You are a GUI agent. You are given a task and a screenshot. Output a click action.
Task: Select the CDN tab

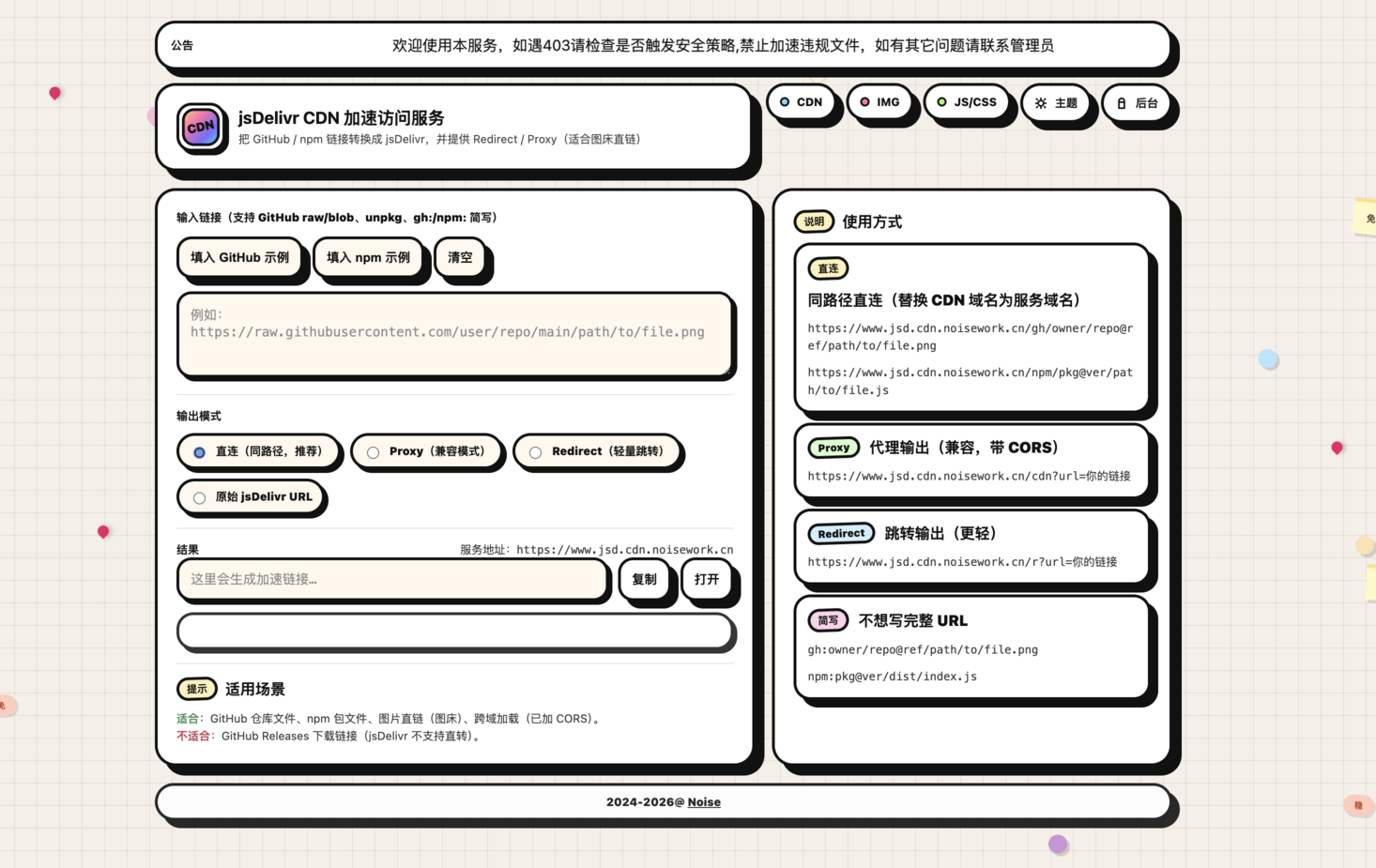(x=800, y=102)
